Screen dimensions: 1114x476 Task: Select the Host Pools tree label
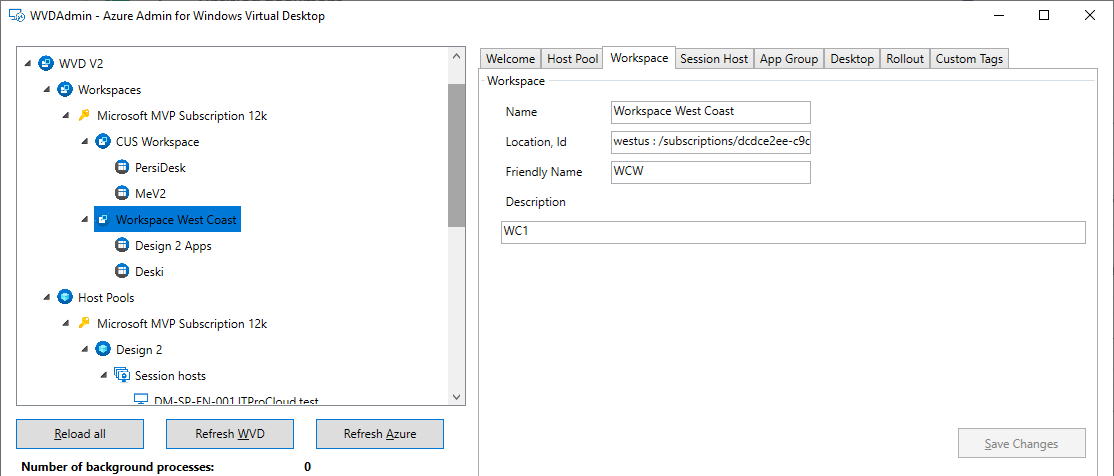coord(106,297)
